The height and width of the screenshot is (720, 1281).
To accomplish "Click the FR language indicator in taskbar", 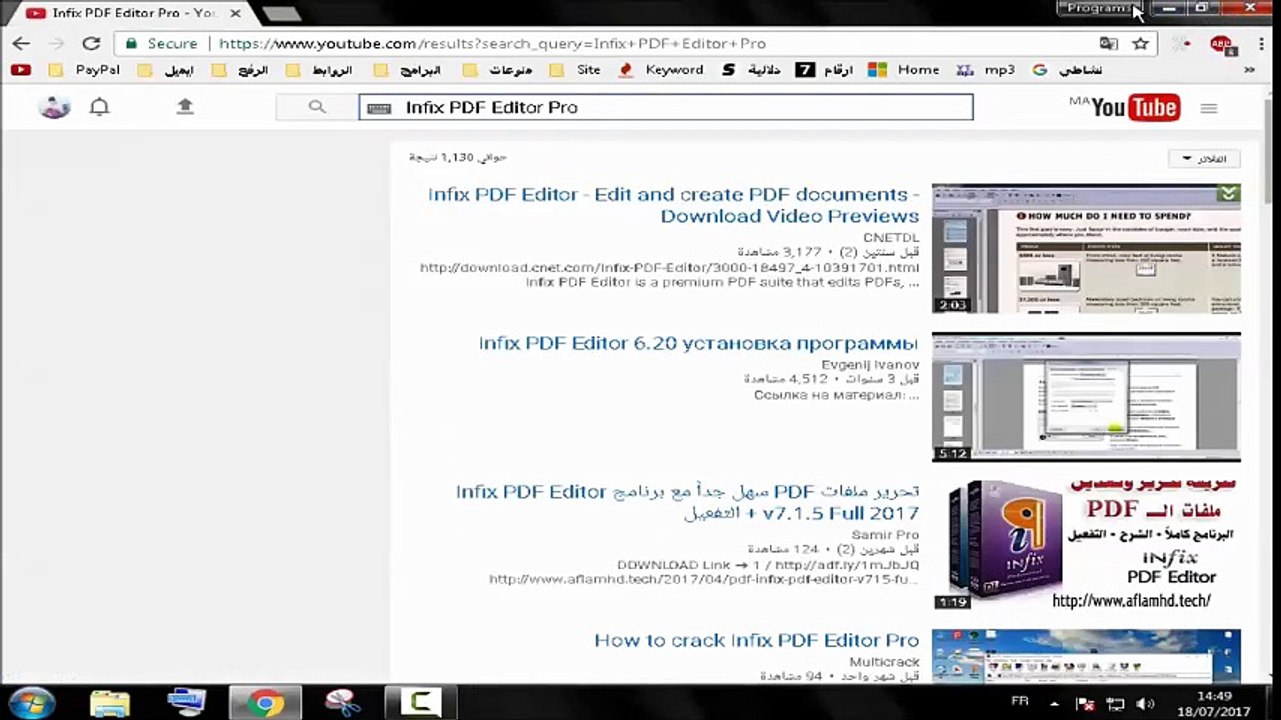I will point(1020,702).
